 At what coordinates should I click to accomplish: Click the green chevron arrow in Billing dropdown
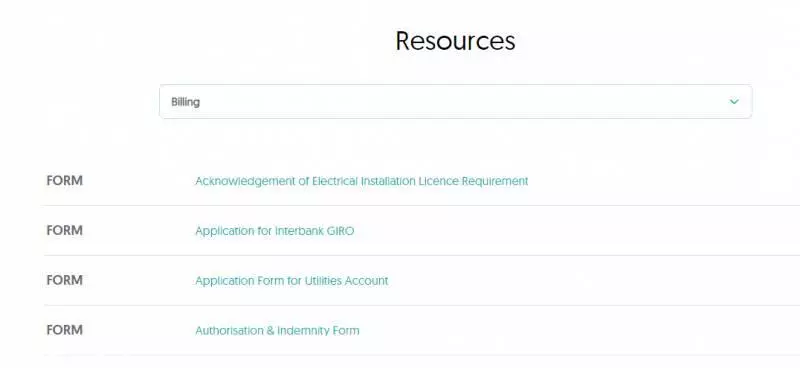point(734,102)
